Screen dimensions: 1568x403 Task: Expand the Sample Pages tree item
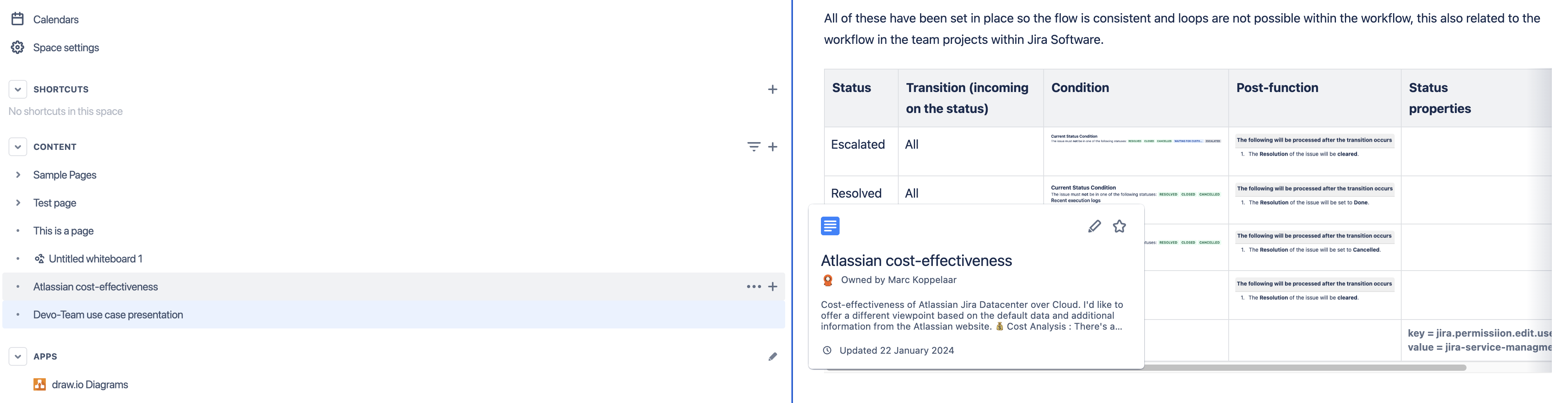click(17, 174)
